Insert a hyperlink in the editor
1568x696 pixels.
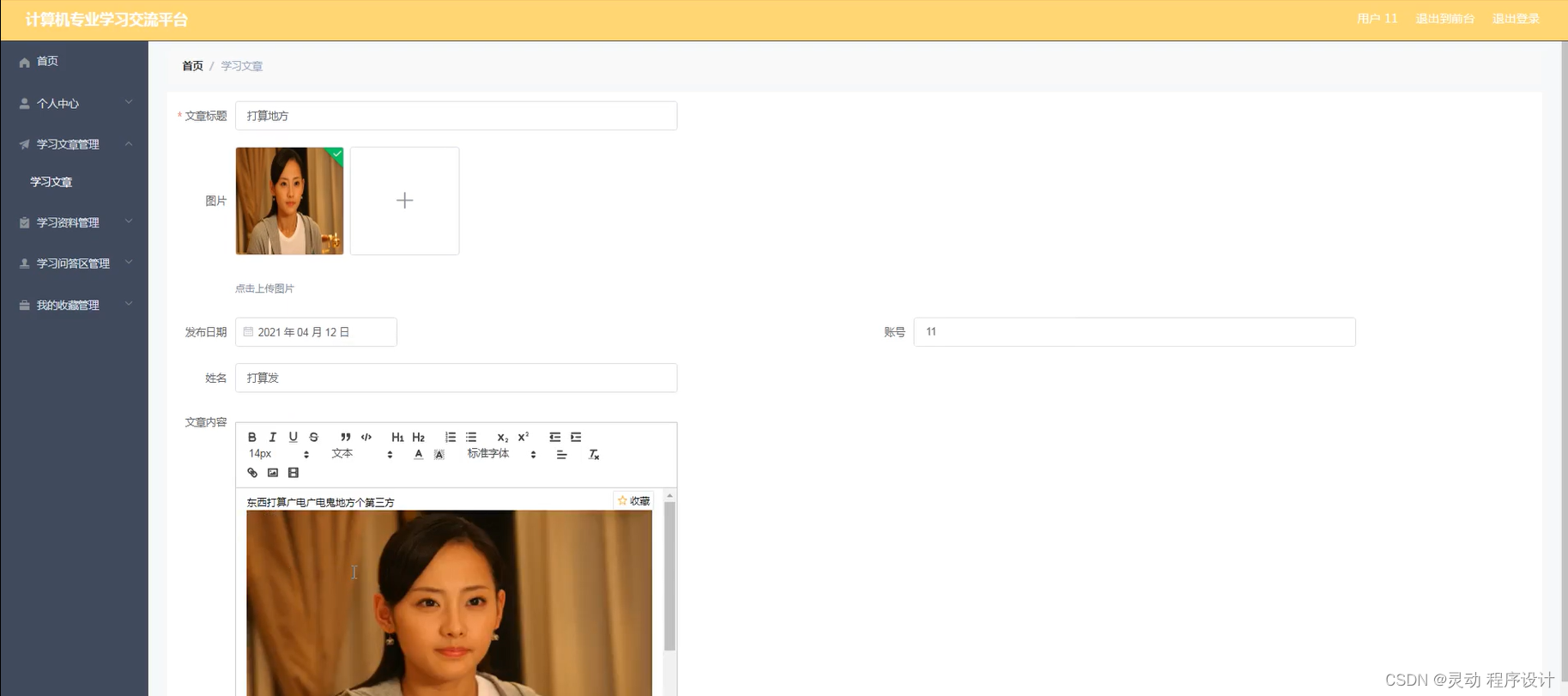tap(252, 473)
